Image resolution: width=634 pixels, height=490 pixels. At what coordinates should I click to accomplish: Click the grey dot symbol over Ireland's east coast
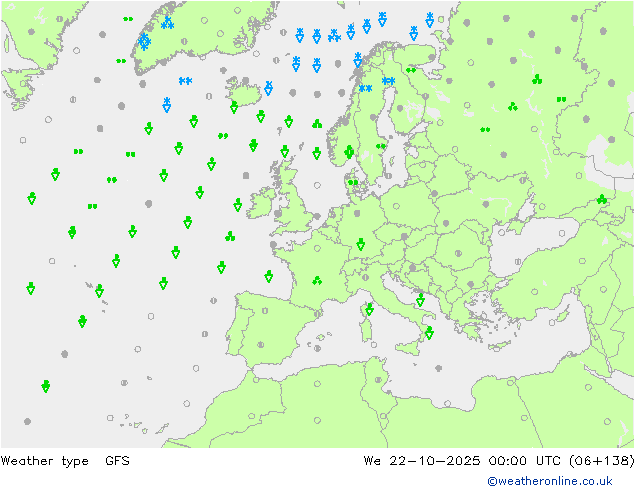pyautogui.click(x=278, y=213)
